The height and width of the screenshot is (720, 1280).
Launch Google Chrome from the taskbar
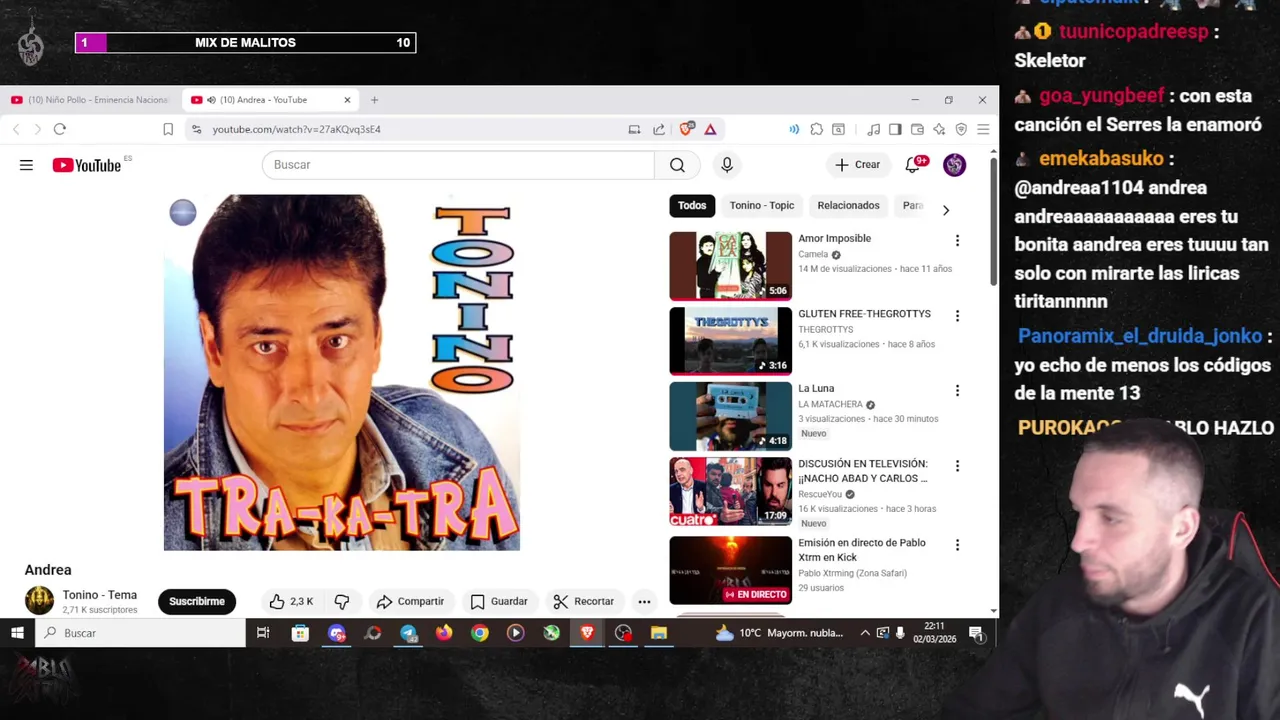pos(480,632)
